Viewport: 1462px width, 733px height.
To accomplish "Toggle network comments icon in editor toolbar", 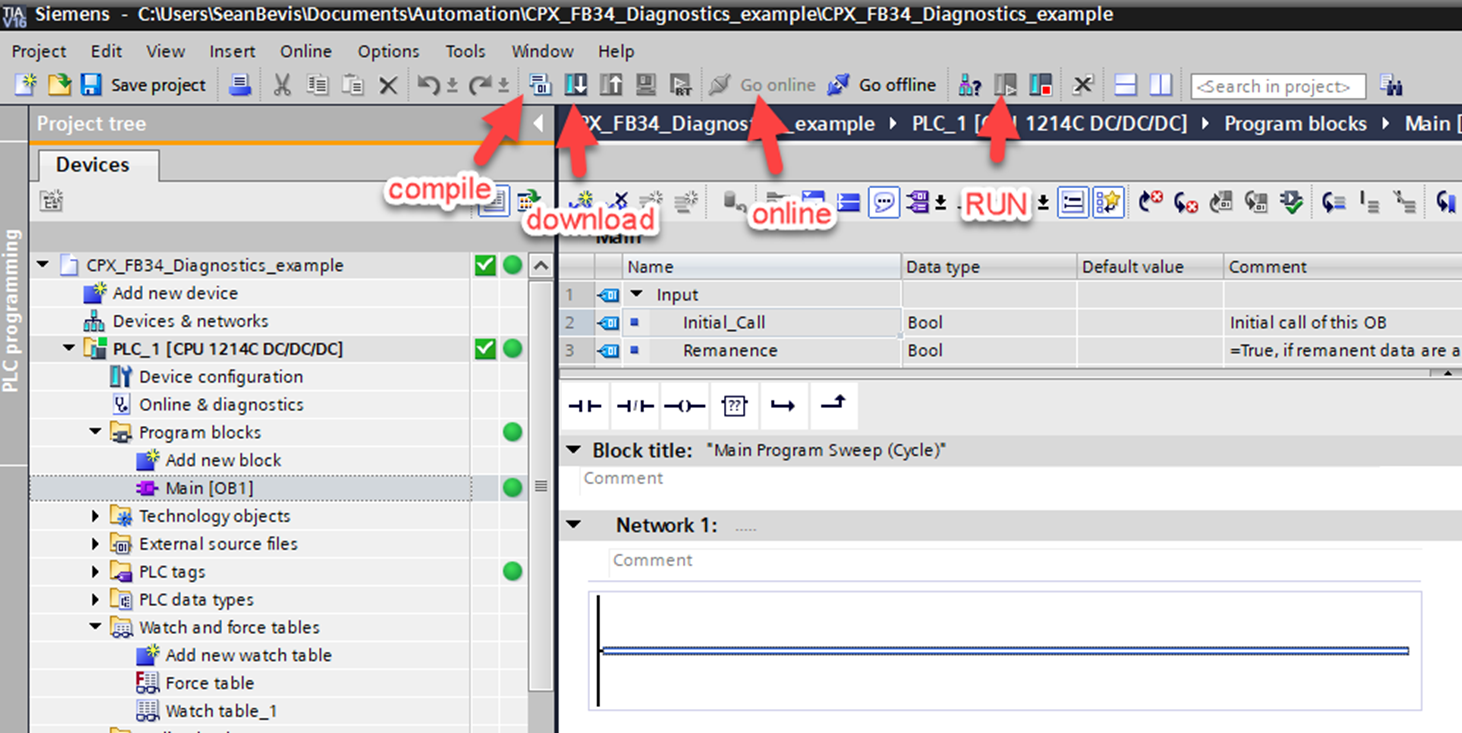I will (x=883, y=203).
